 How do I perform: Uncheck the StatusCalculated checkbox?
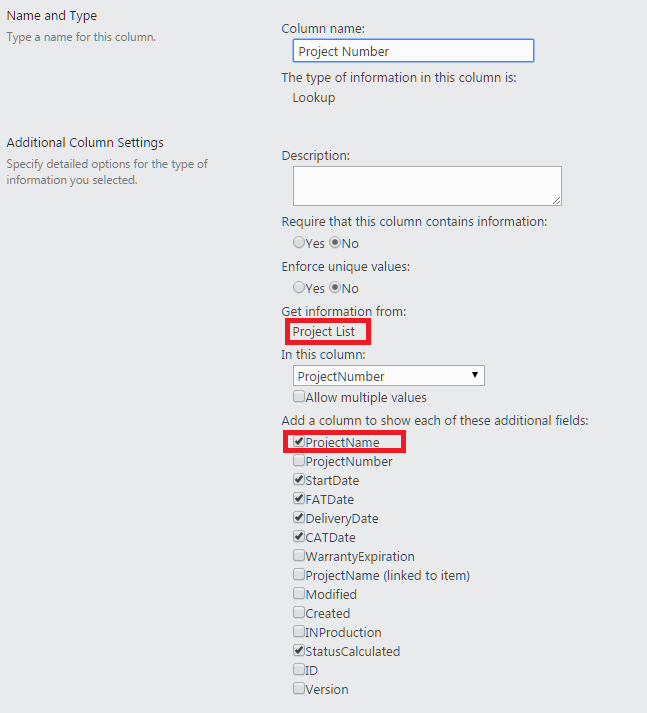299,651
